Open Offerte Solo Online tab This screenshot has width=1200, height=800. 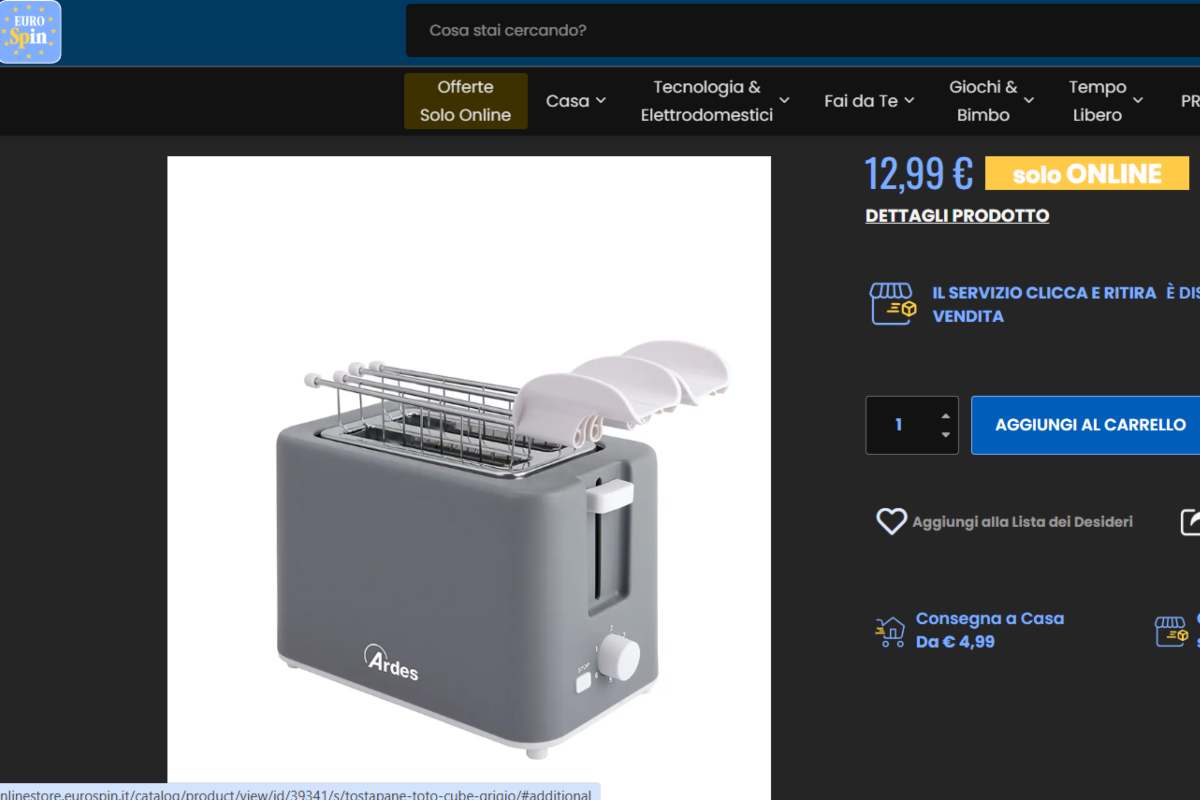pyautogui.click(x=465, y=101)
